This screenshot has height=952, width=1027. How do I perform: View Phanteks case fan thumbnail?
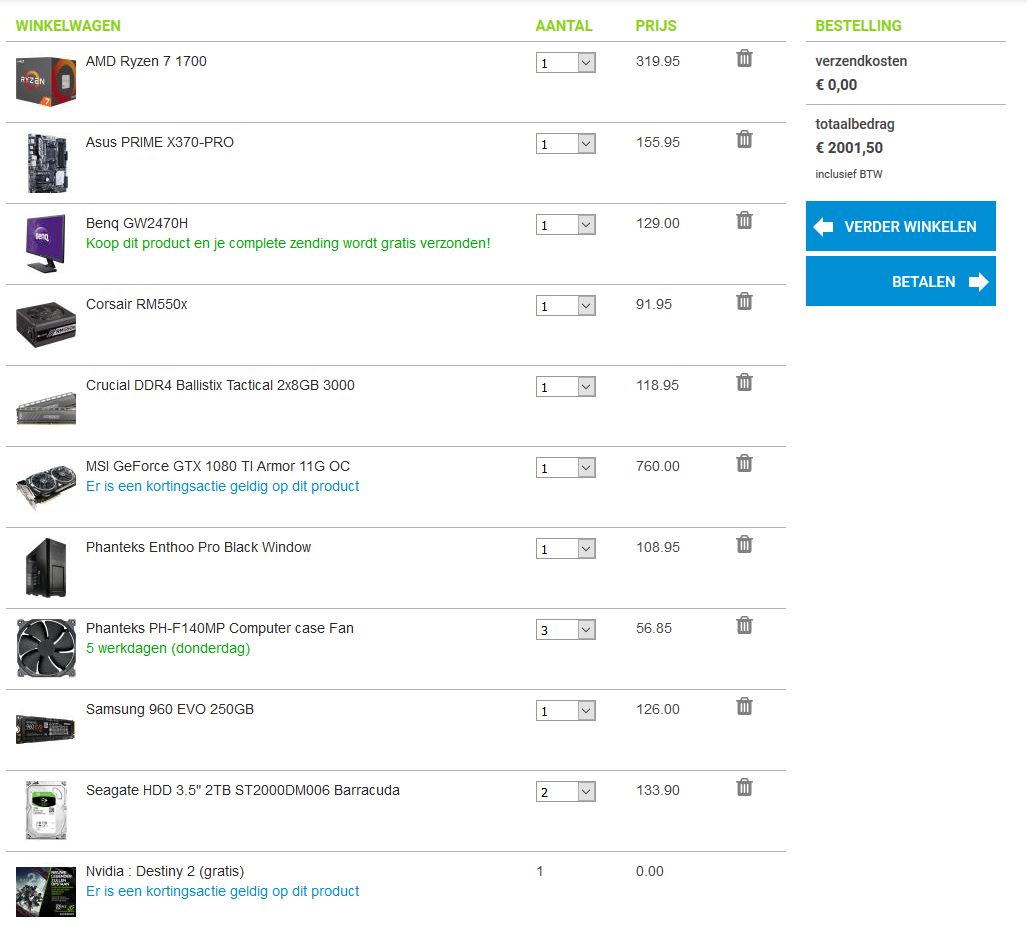coord(46,648)
